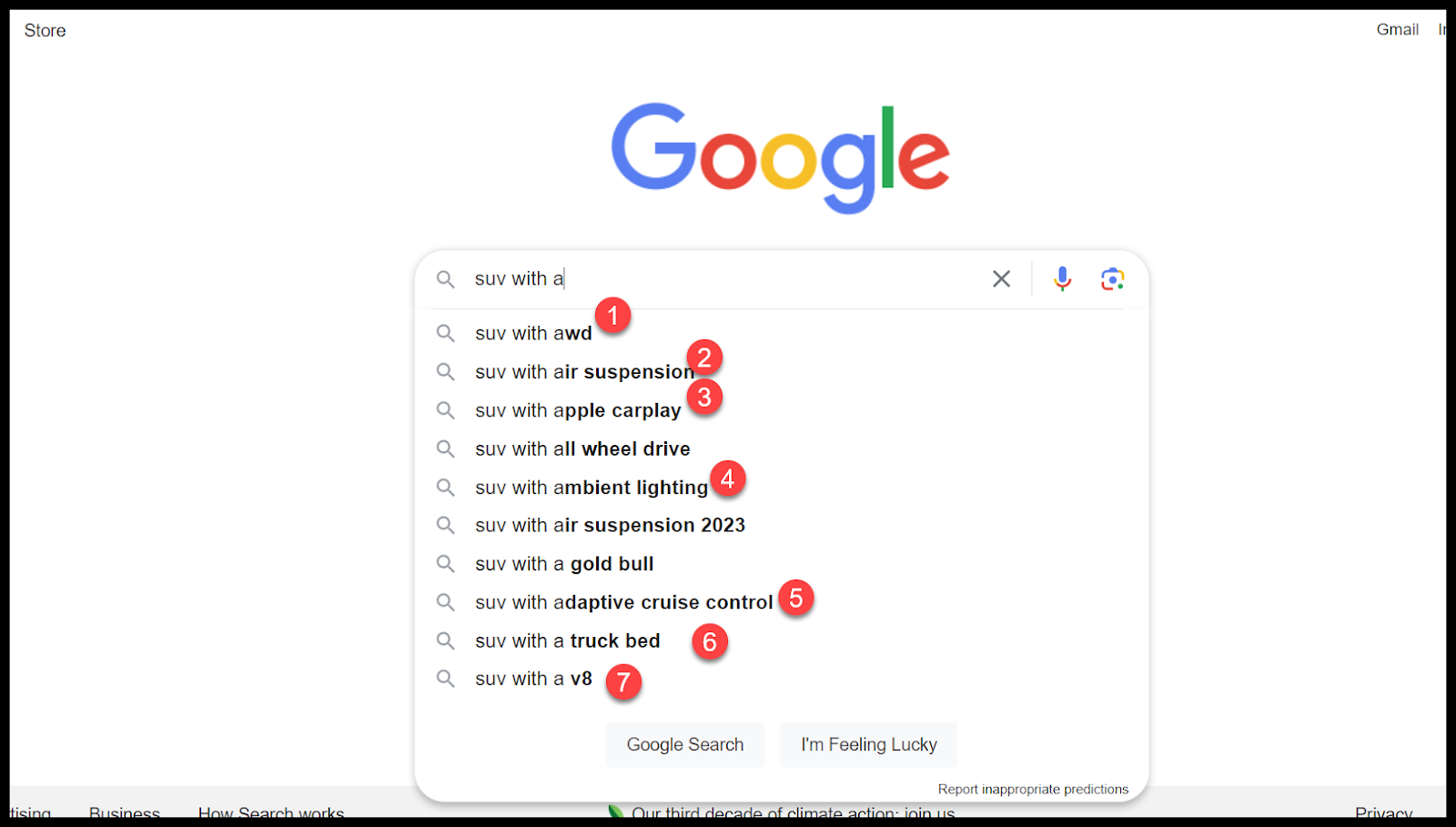Select suggestion 'suv with air suspension'
The image size is (1456, 827).
point(583,372)
